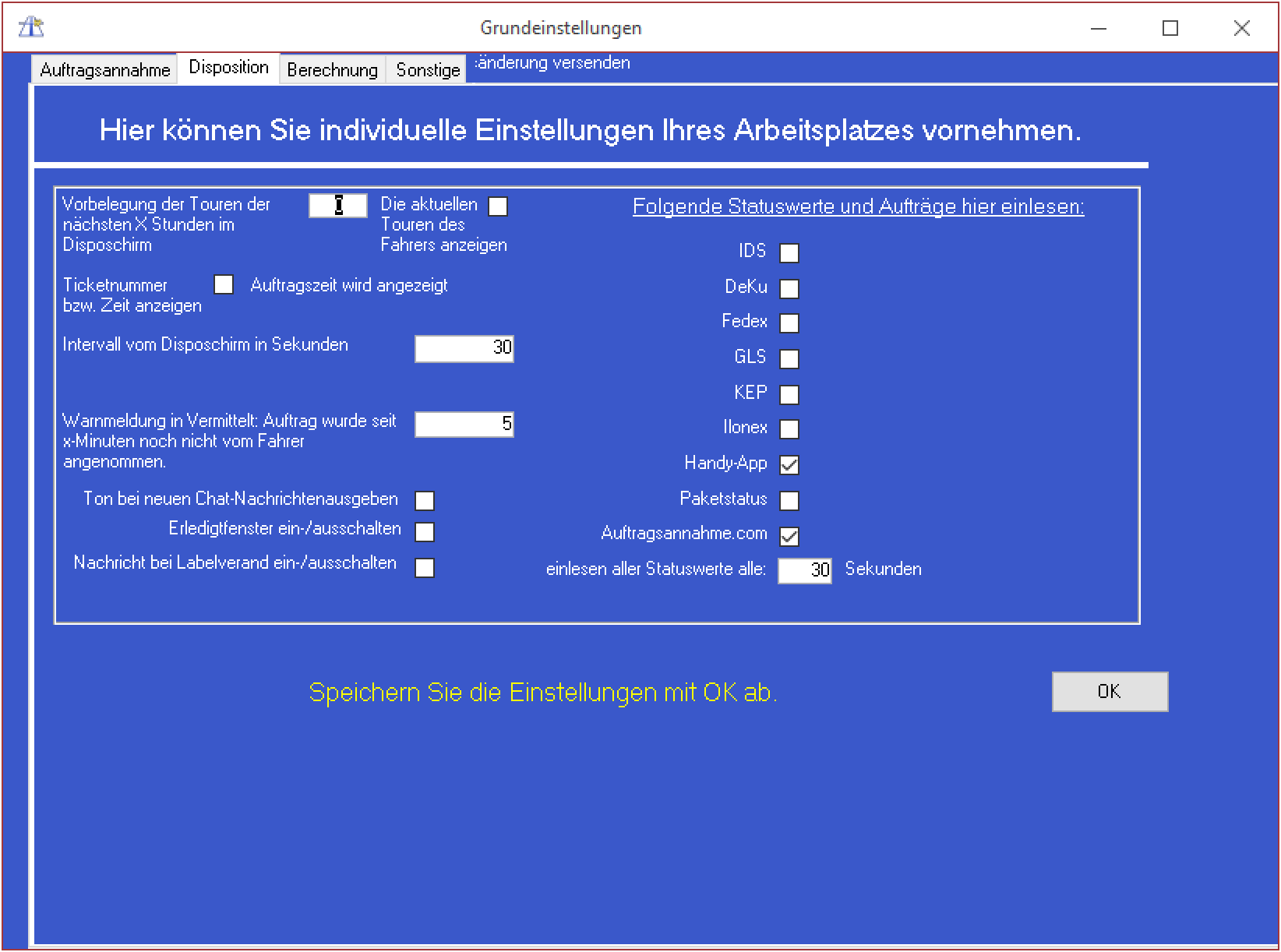Toggle Erledigtfenster ein-/ausschalten checkbox
1281x952 pixels.
pyautogui.click(x=425, y=531)
